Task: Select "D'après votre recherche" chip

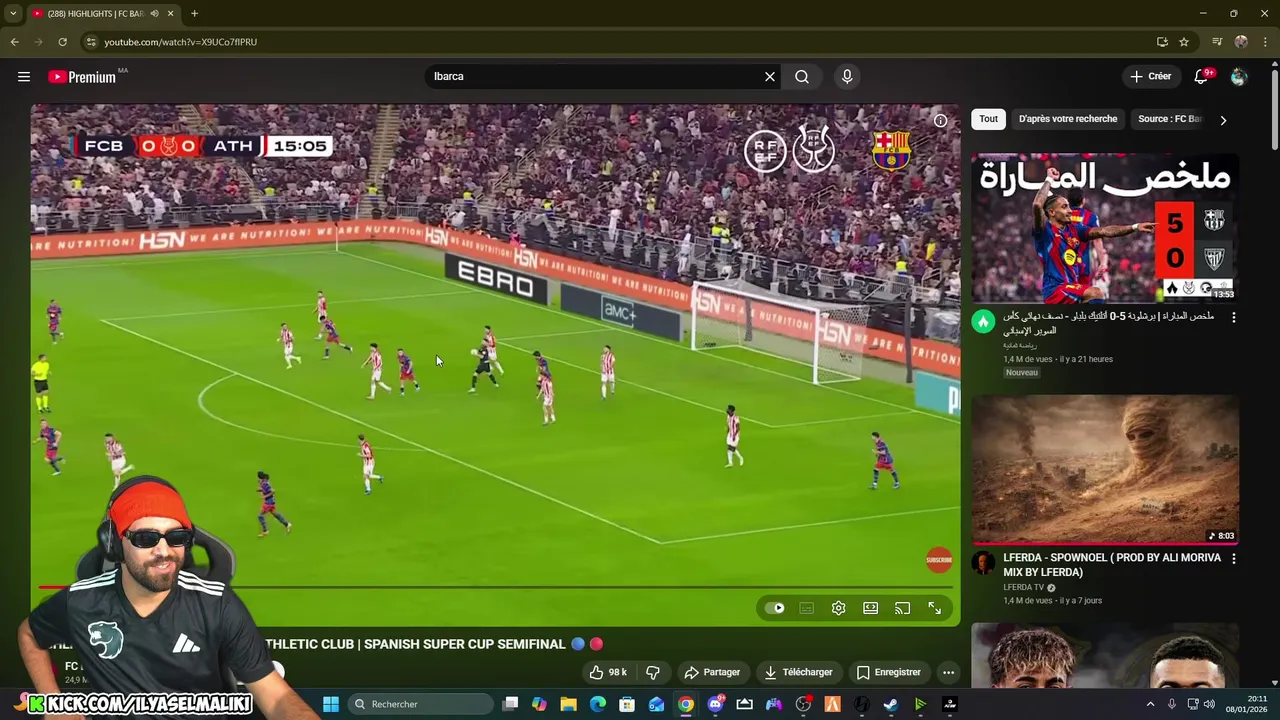Action: pyautogui.click(x=1068, y=119)
